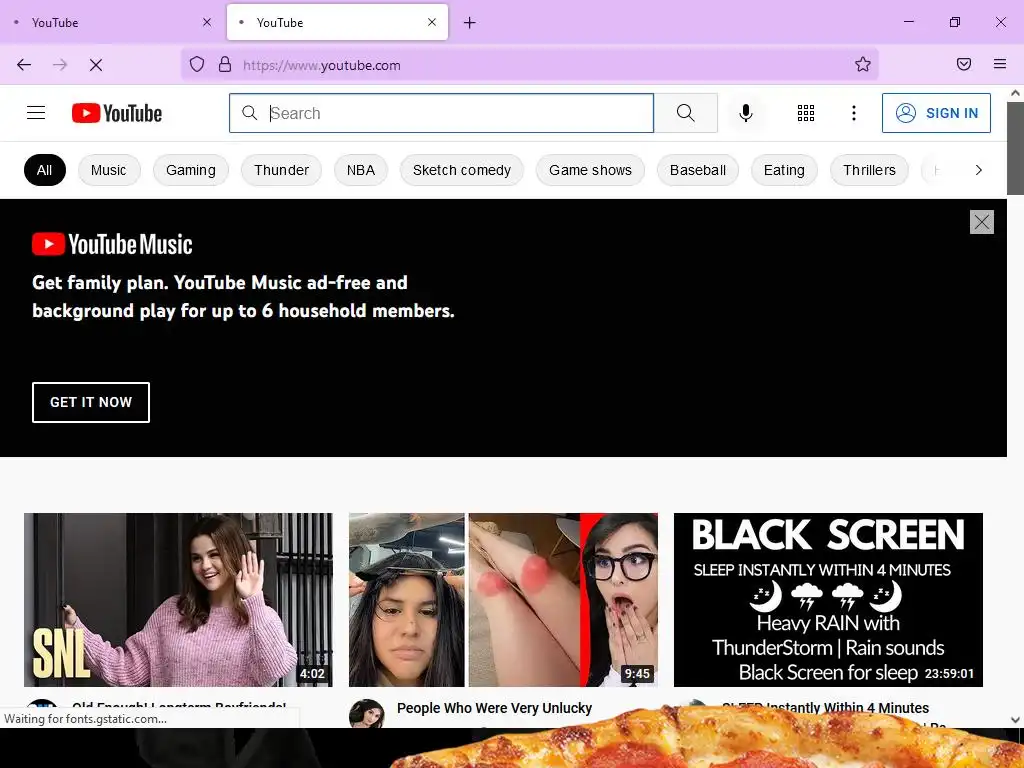The width and height of the screenshot is (1024, 768).
Task: Close the active YouTube tab
Action: pyautogui.click(x=432, y=22)
